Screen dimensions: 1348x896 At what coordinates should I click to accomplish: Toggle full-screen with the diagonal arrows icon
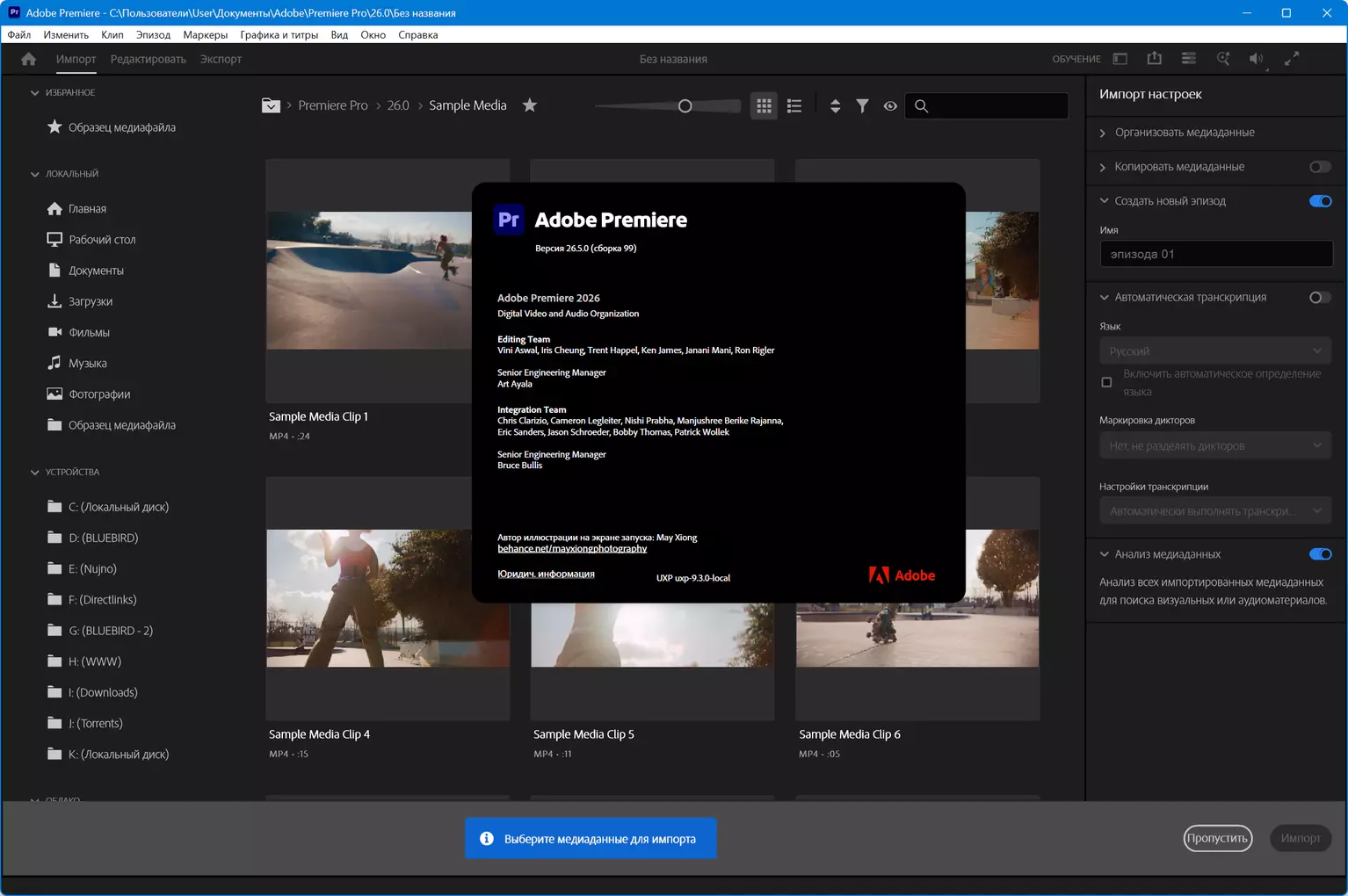(x=1292, y=59)
